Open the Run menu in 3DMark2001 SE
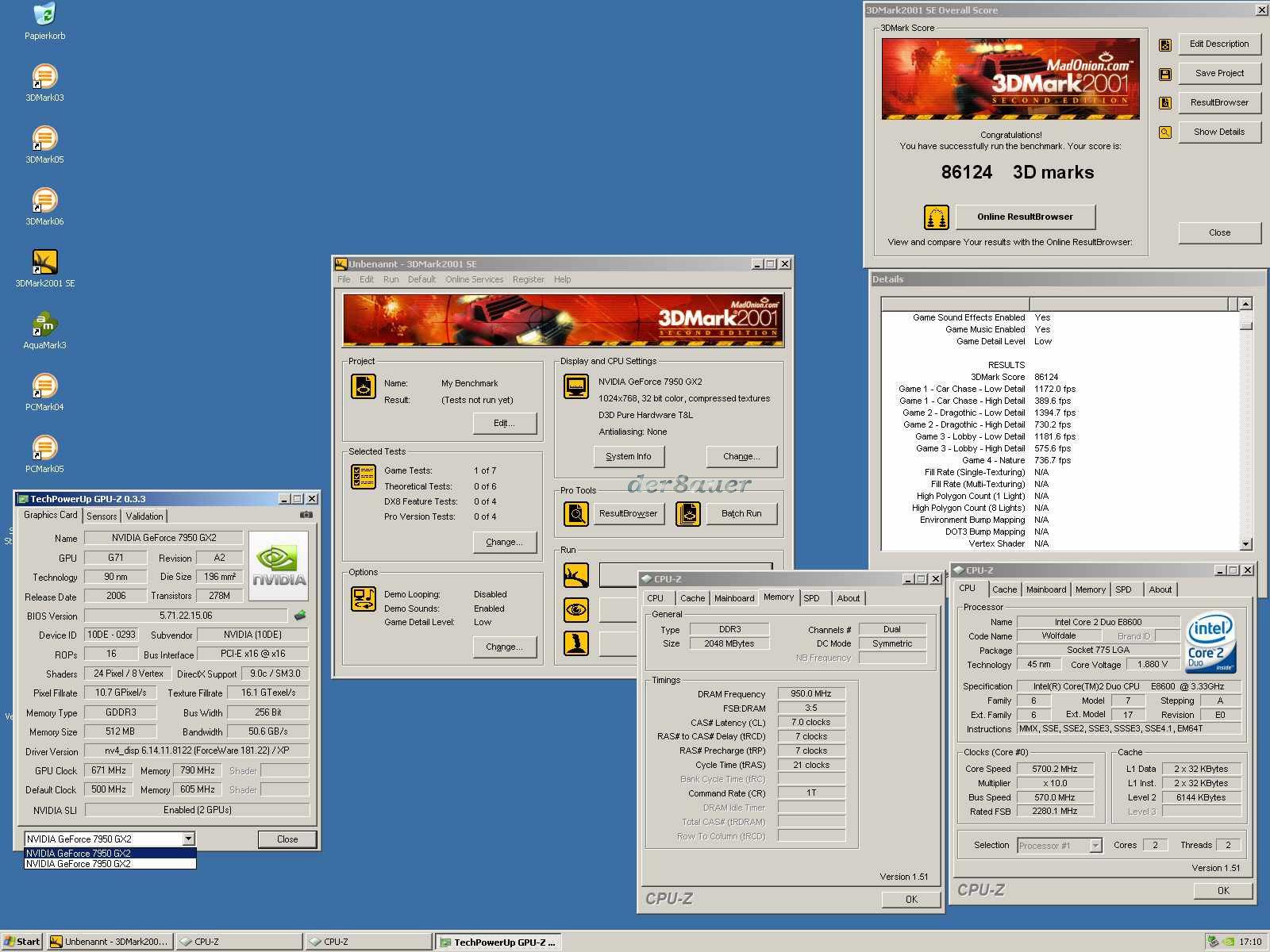1270x952 pixels. pyautogui.click(x=391, y=279)
